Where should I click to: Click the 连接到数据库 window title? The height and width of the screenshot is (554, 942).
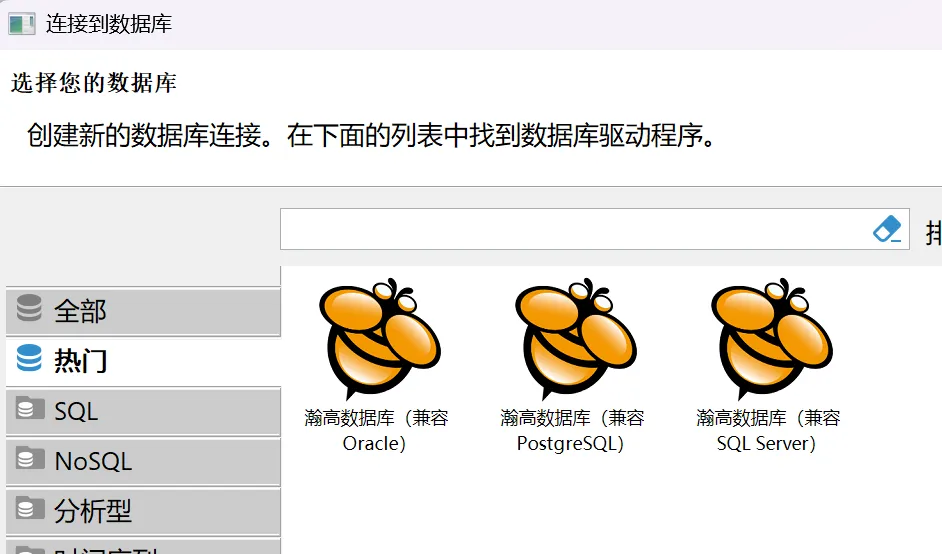click(x=109, y=24)
